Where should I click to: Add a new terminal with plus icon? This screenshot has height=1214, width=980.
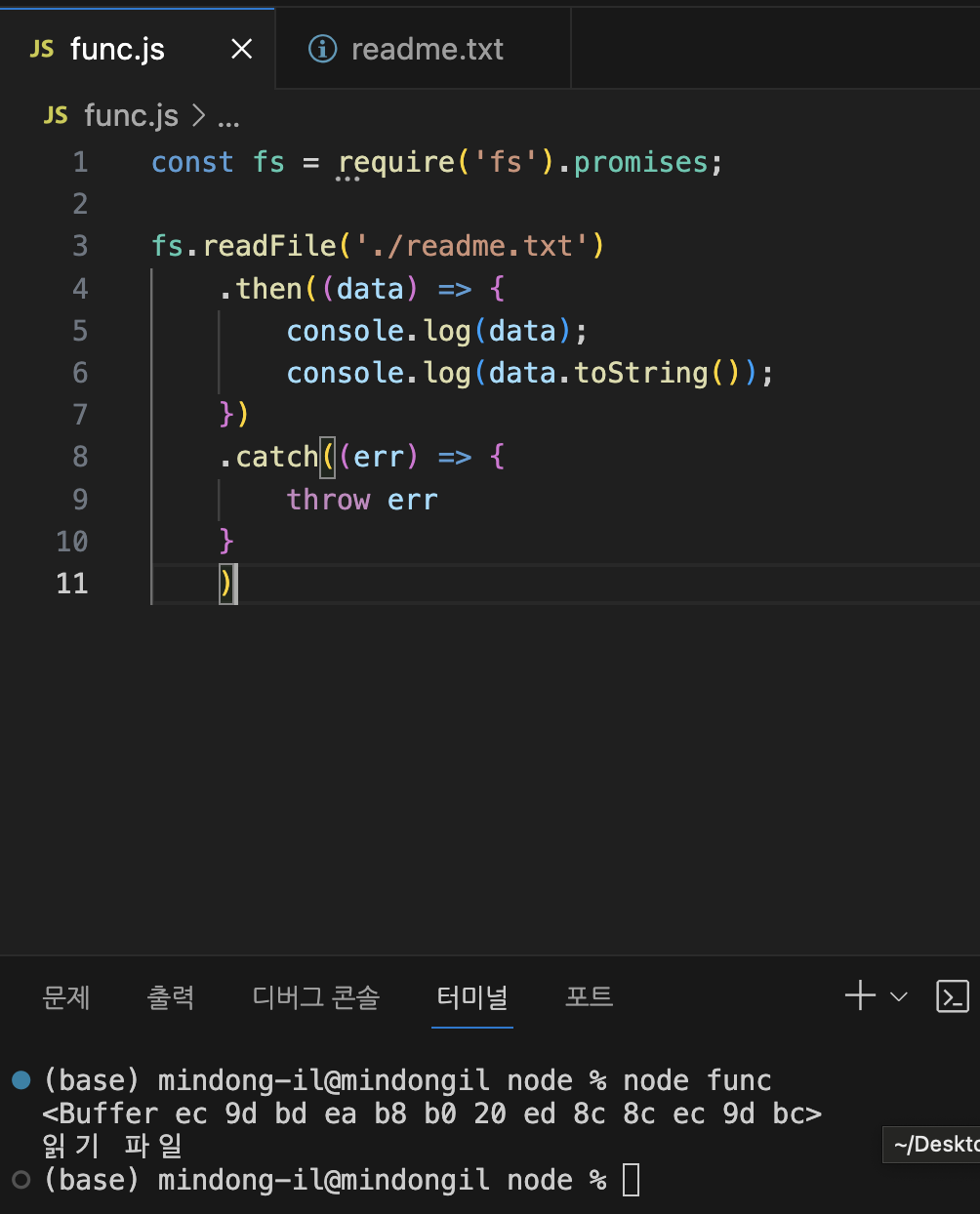click(x=860, y=996)
